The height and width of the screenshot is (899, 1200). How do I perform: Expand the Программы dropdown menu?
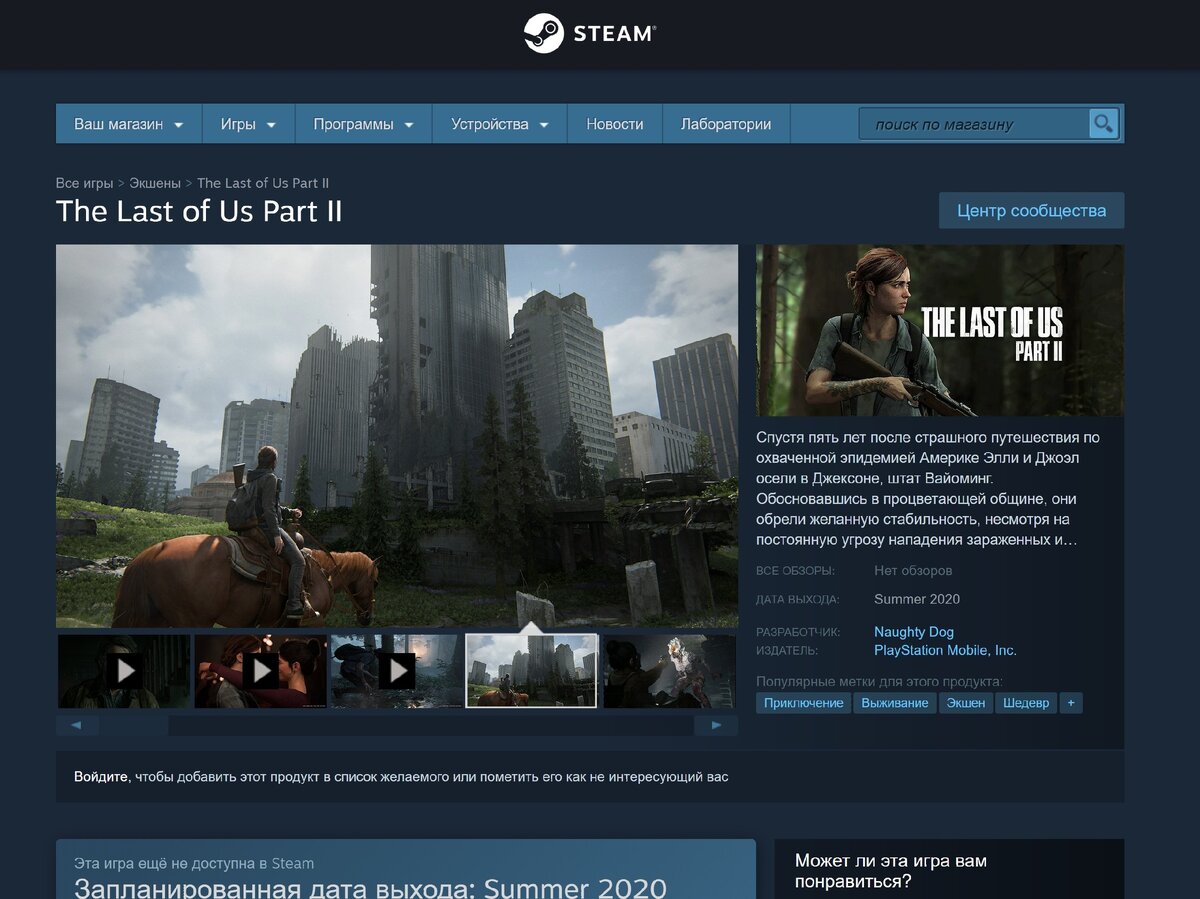click(364, 124)
